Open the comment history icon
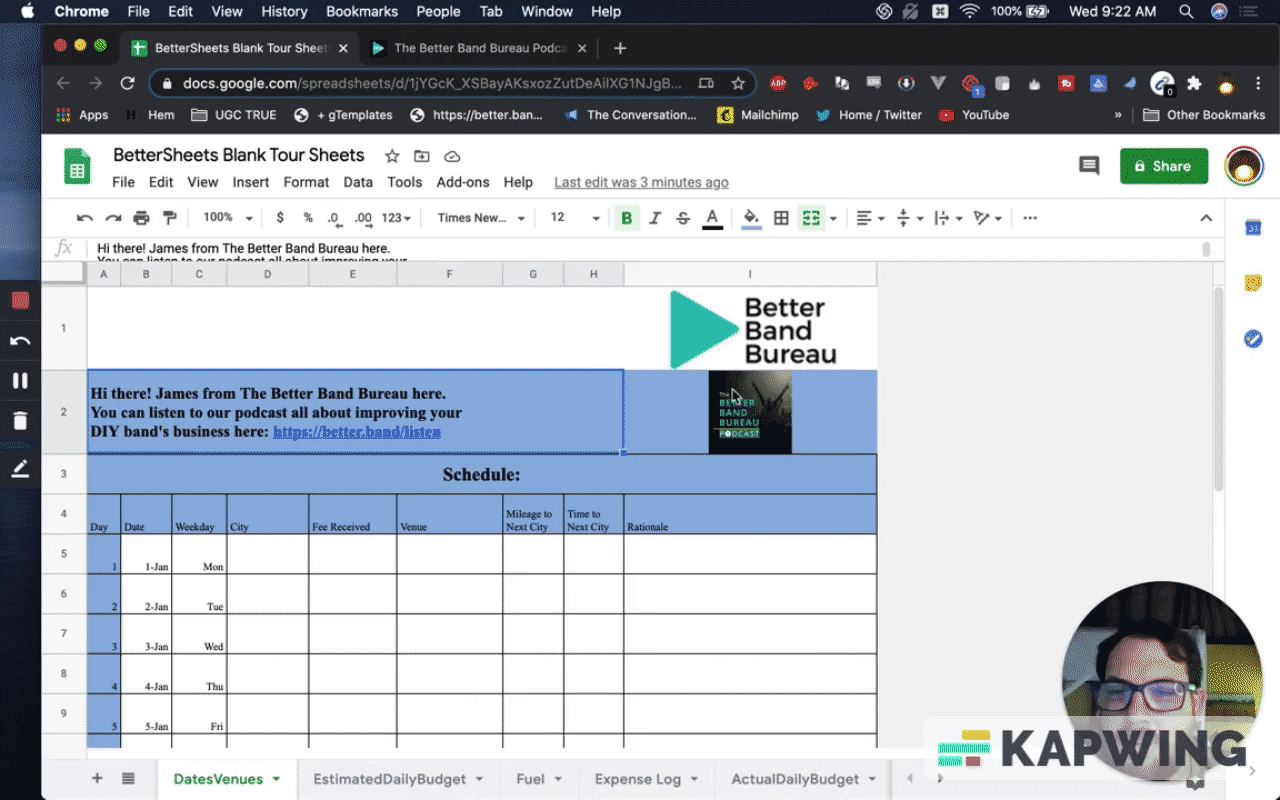The image size is (1280, 800). (x=1089, y=166)
